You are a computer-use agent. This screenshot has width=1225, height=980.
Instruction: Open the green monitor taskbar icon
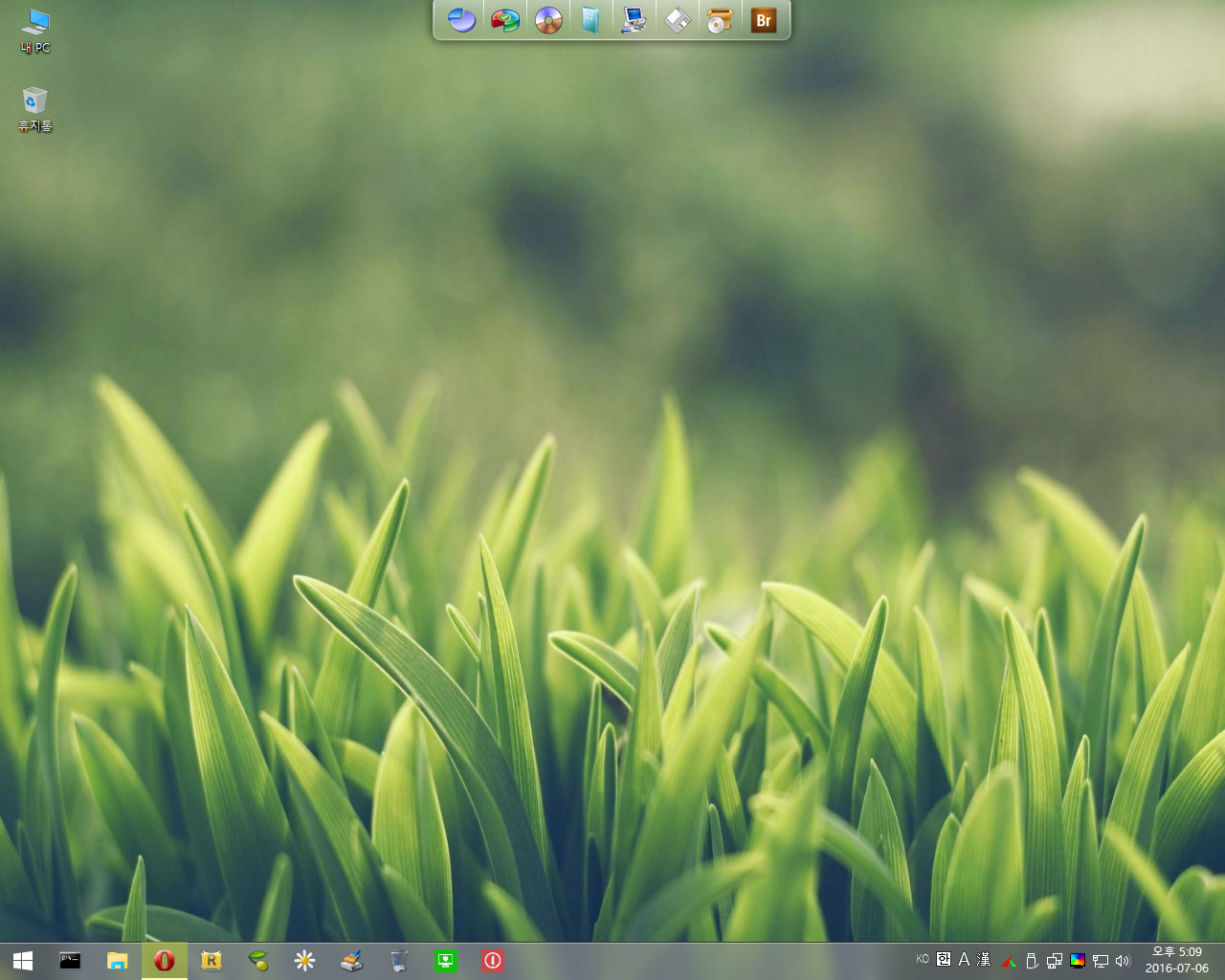coord(446,961)
